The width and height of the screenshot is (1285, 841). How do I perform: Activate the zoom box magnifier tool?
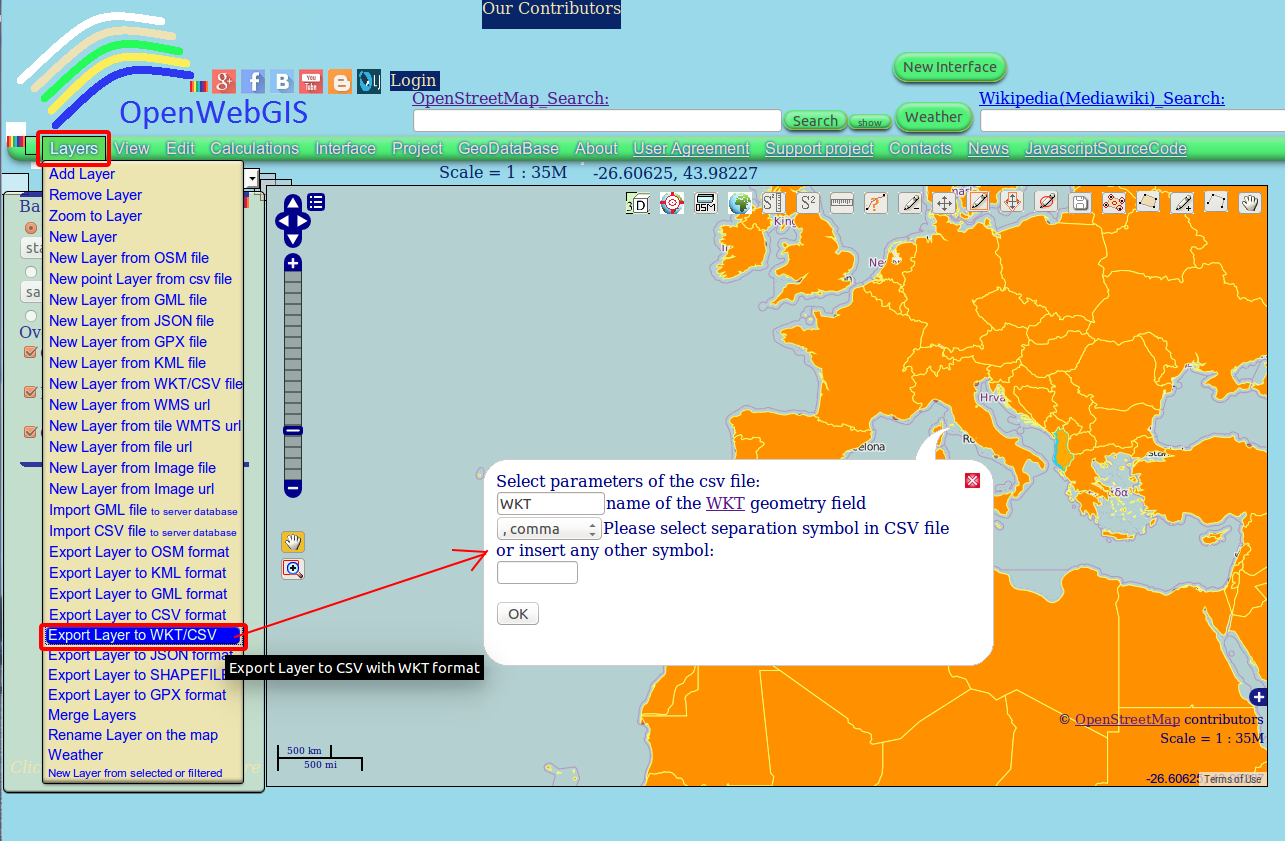click(293, 568)
